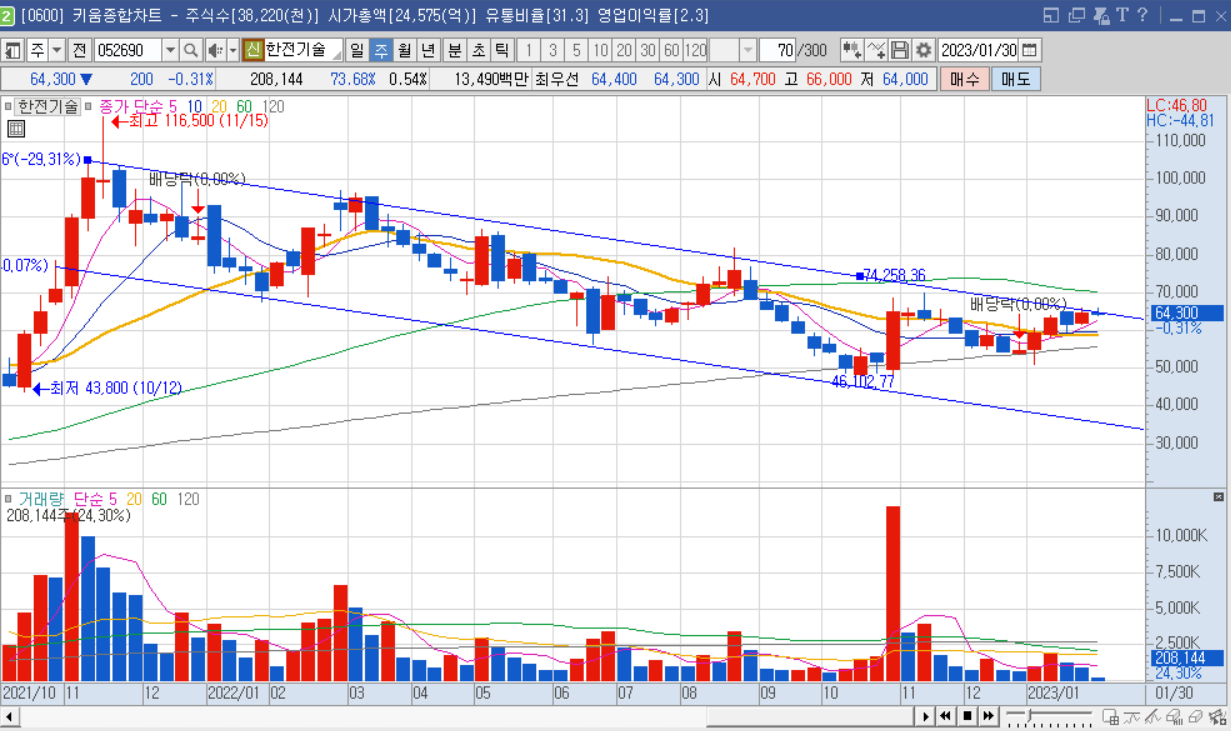Click the 종가 단순 moving average legend
This screenshot has height=731, width=1231.
pyautogui.click(x=138, y=107)
